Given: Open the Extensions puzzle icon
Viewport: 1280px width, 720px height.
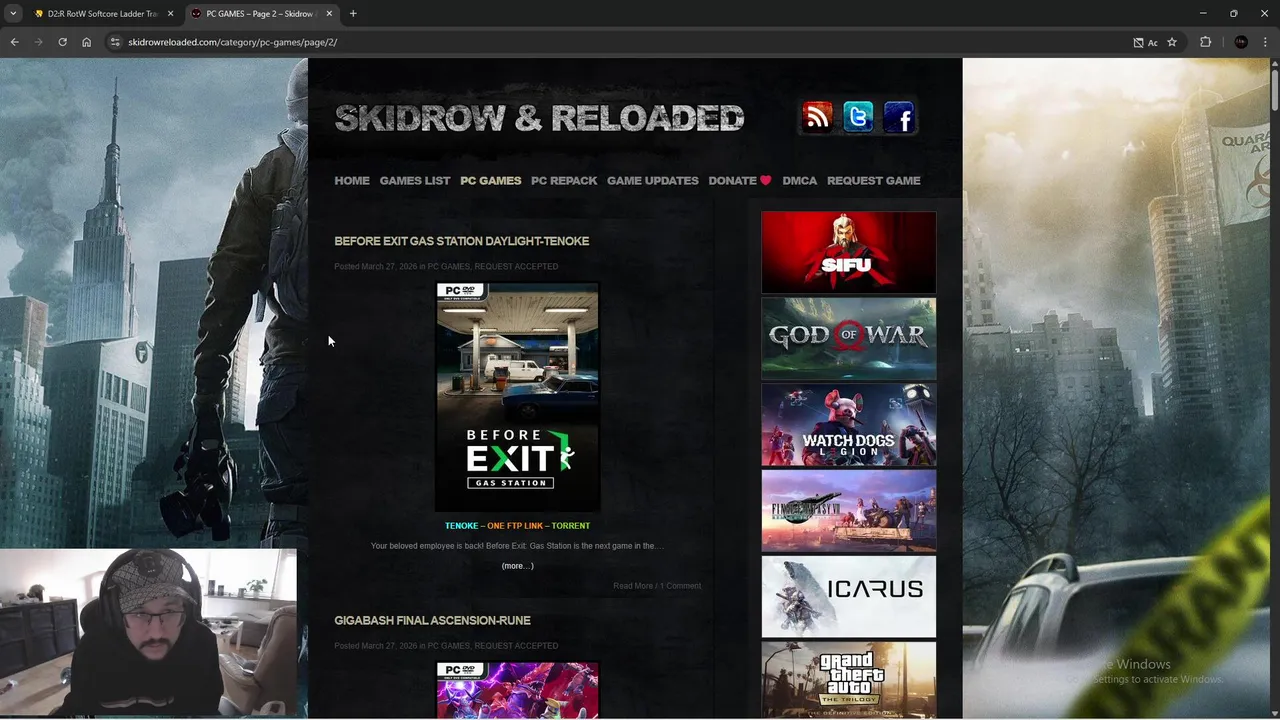Looking at the screenshot, I should [1205, 42].
